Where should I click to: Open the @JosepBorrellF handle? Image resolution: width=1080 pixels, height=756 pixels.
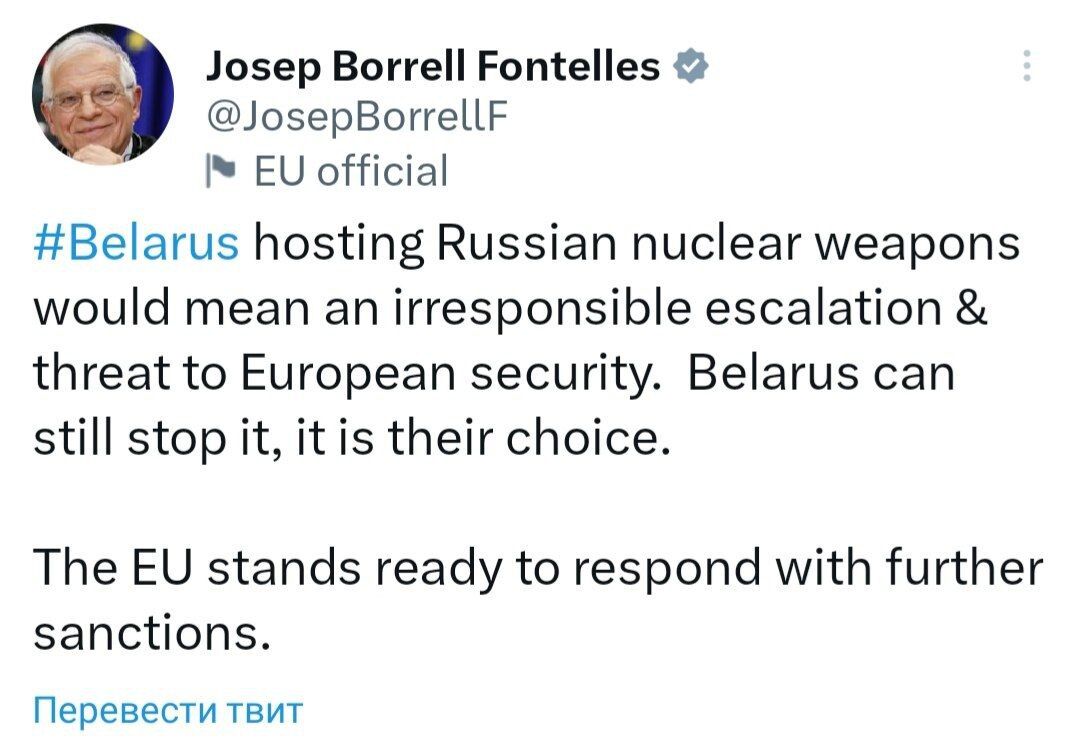click(x=357, y=119)
